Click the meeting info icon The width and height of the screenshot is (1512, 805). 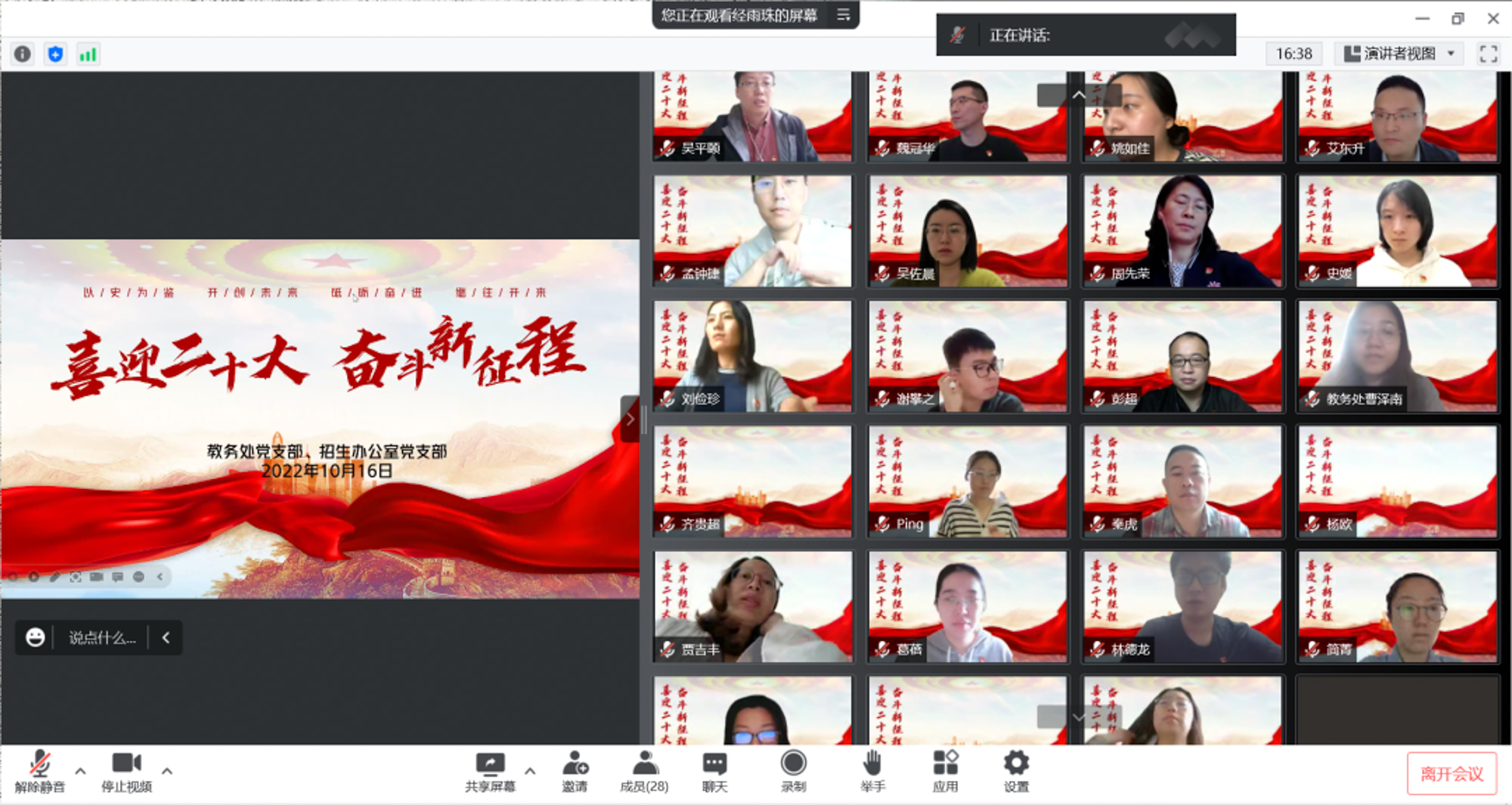pos(23,54)
